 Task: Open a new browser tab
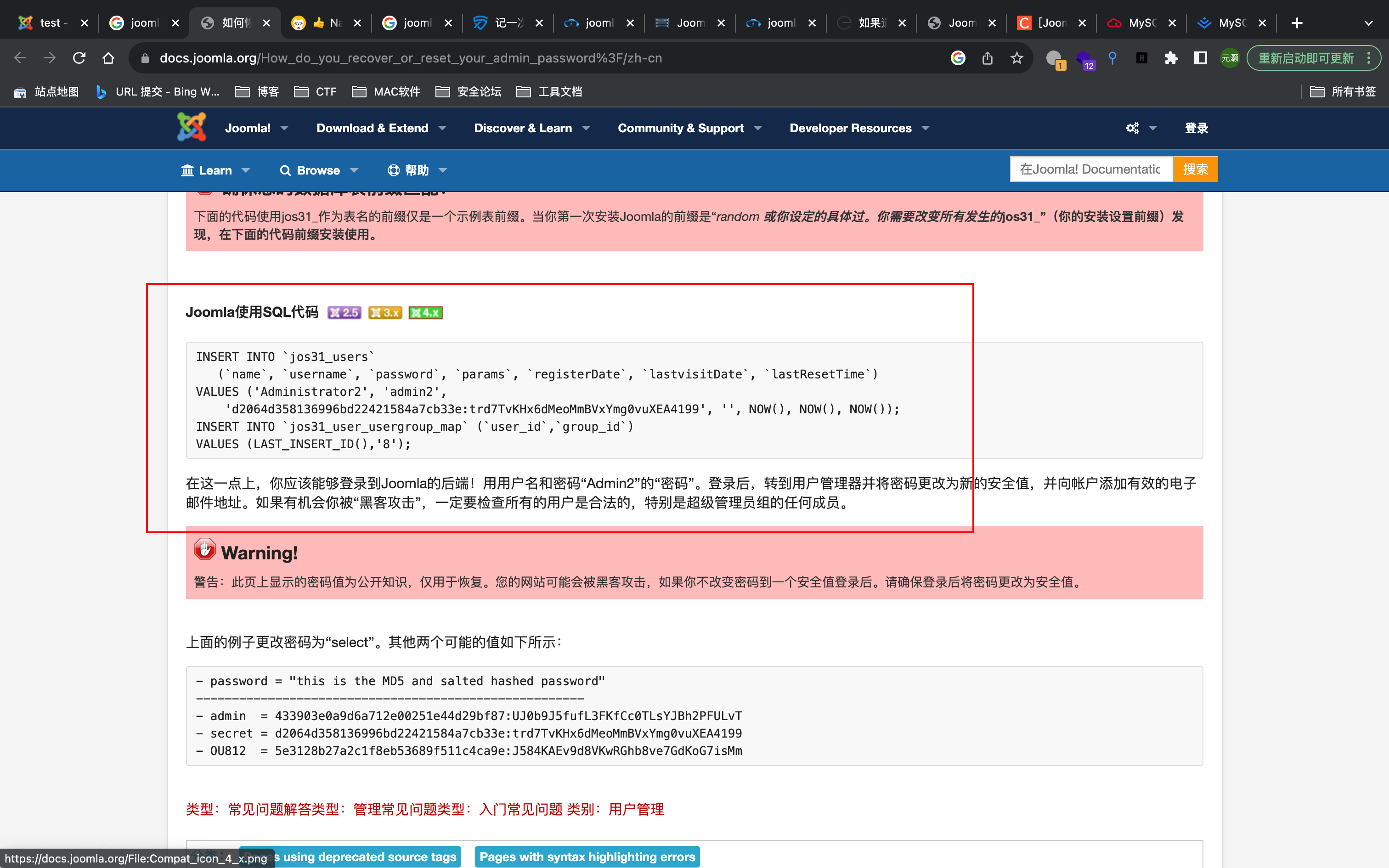[1297, 23]
